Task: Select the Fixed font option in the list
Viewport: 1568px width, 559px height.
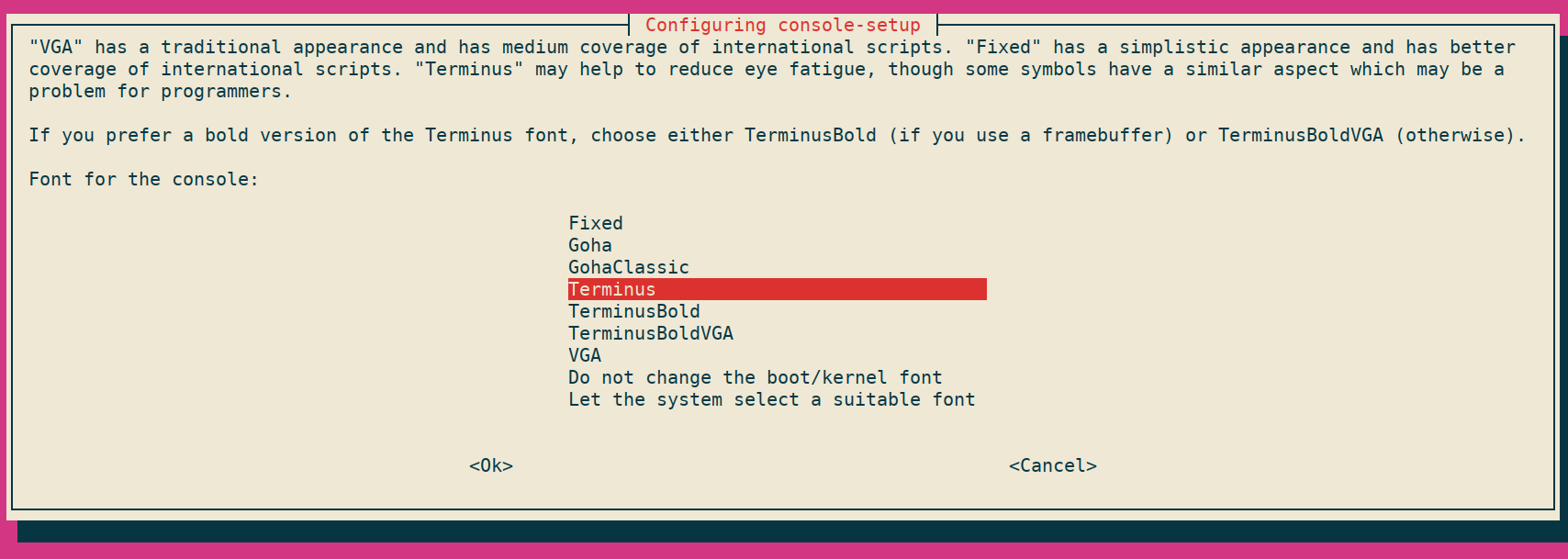Action: click(596, 223)
